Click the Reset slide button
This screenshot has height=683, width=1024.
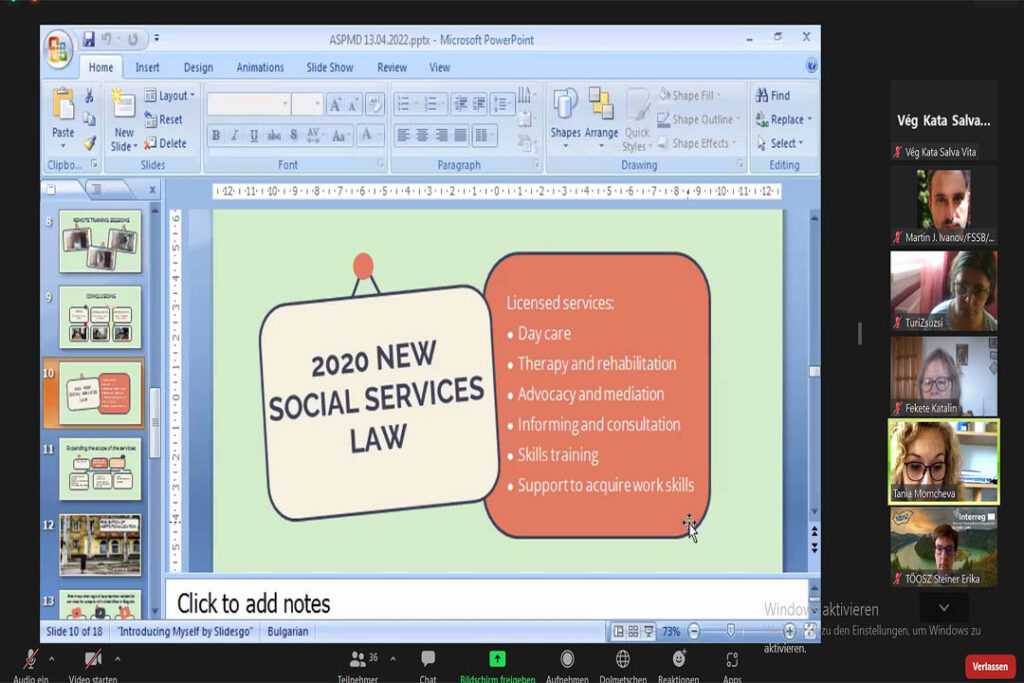163,119
